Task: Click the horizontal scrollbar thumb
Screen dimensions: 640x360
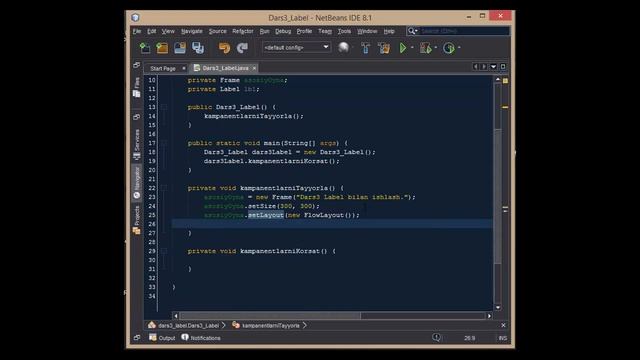Action: [x=270, y=316]
